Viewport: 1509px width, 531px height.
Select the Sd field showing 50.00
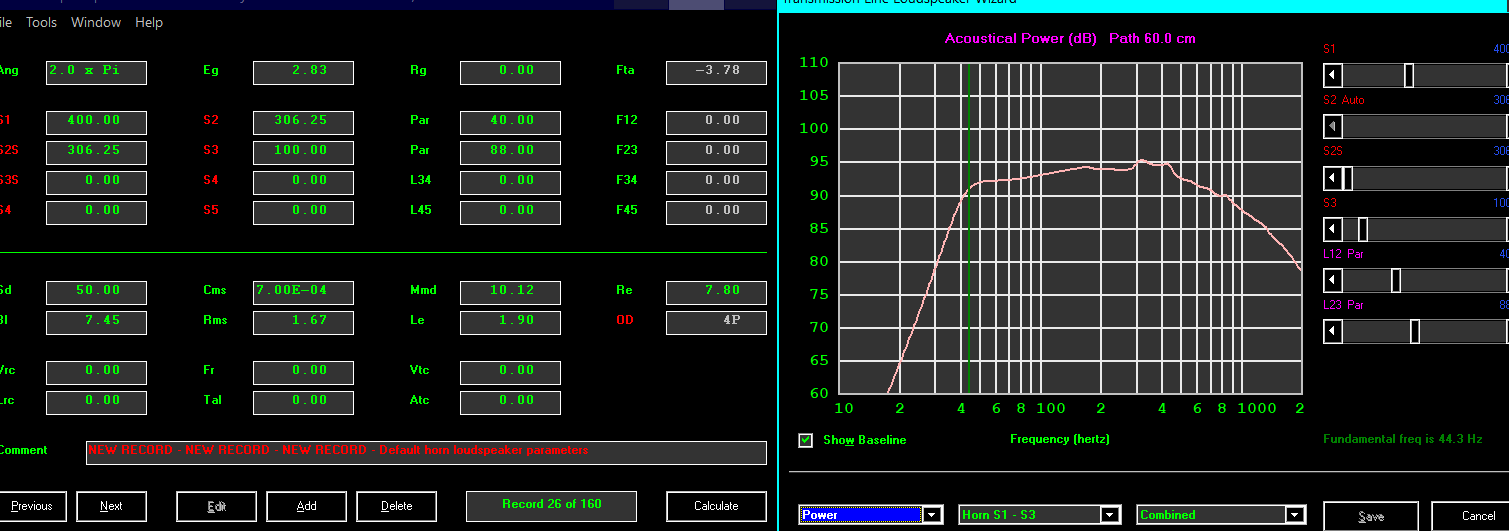pyautogui.click(x=96, y=292)
